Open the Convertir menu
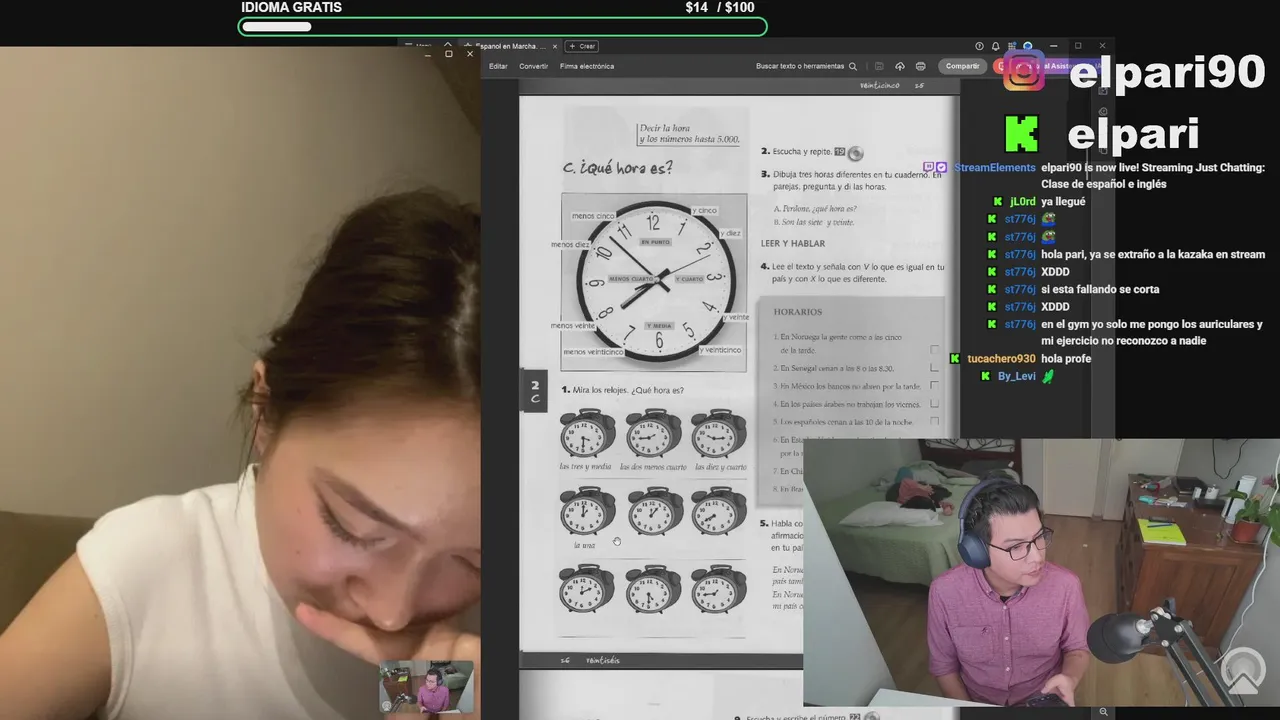This screenshot has width=1280, height=720. [533, 66]
